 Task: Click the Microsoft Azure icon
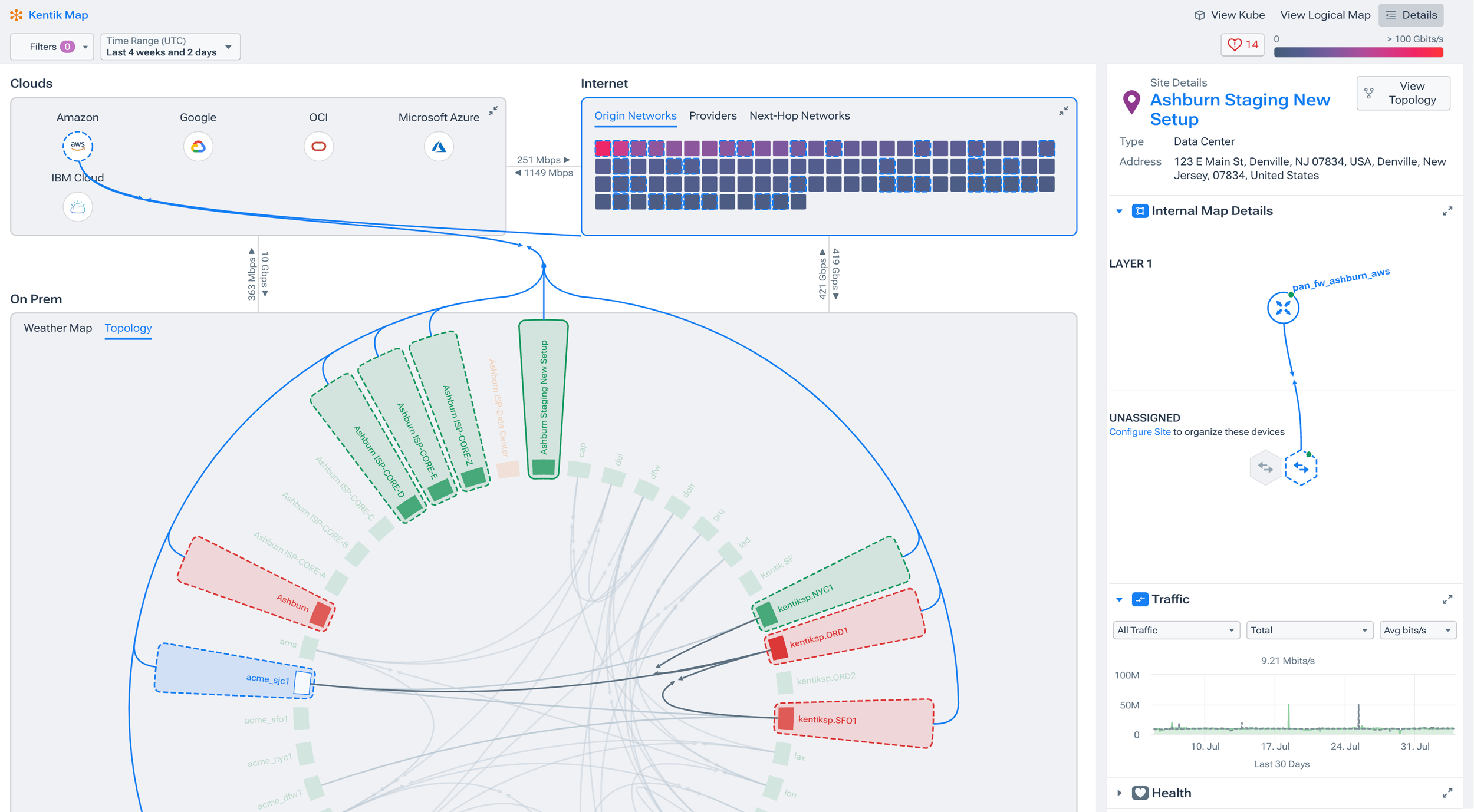coord(439,146)
